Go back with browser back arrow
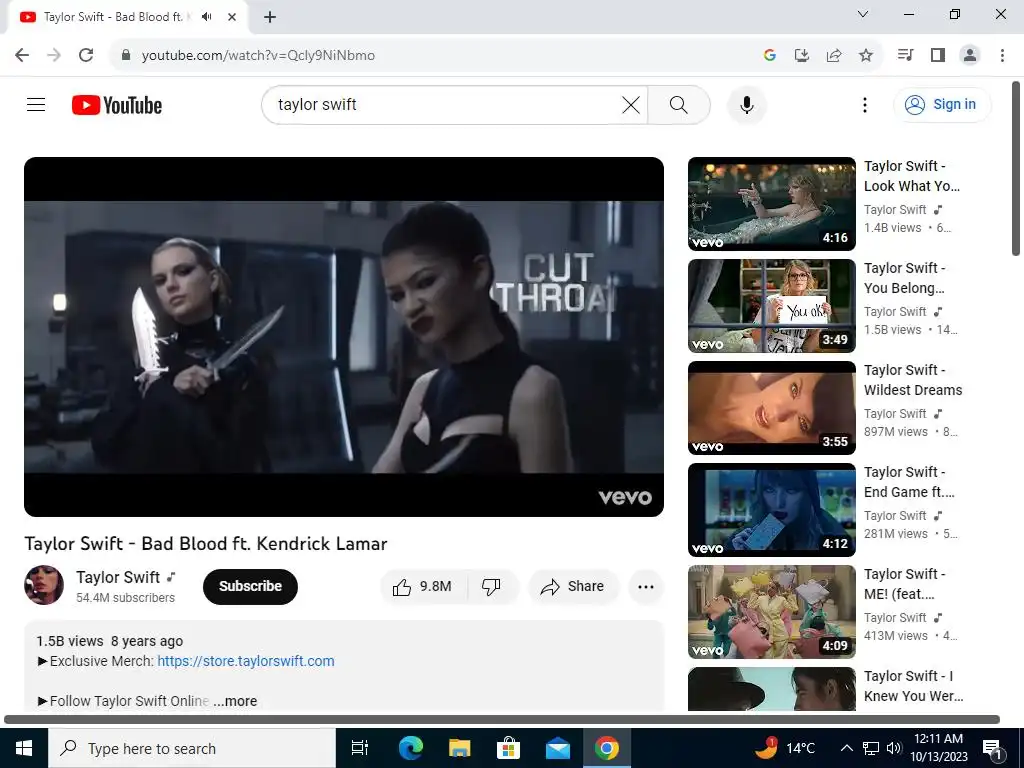This screenshot has height=768, width=1024. [22, 55]
